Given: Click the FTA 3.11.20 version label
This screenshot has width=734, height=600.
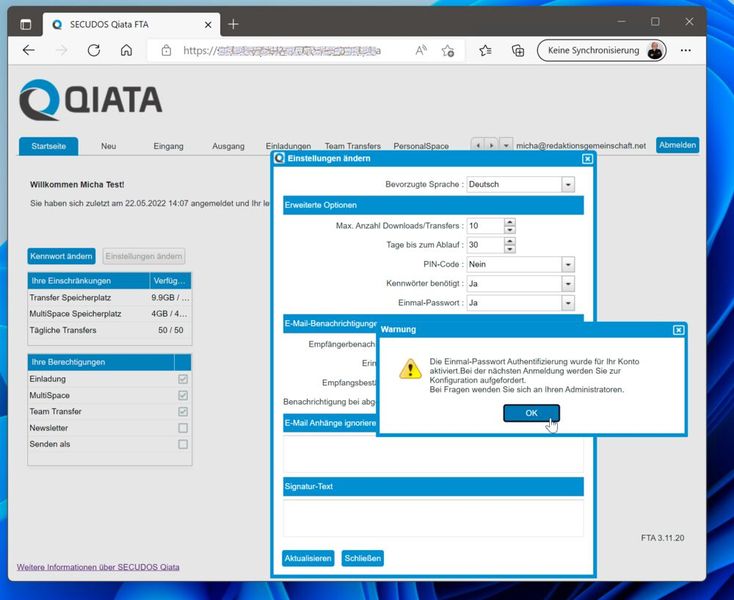Looking at the screenshot, I should coord(662,538).
